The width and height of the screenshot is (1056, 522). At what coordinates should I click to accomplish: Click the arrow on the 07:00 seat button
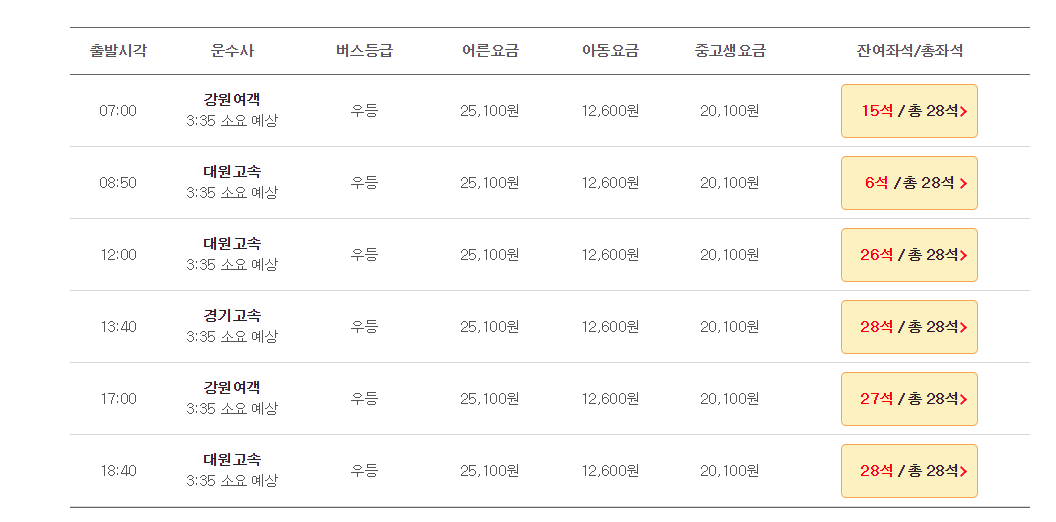point(966,111)
